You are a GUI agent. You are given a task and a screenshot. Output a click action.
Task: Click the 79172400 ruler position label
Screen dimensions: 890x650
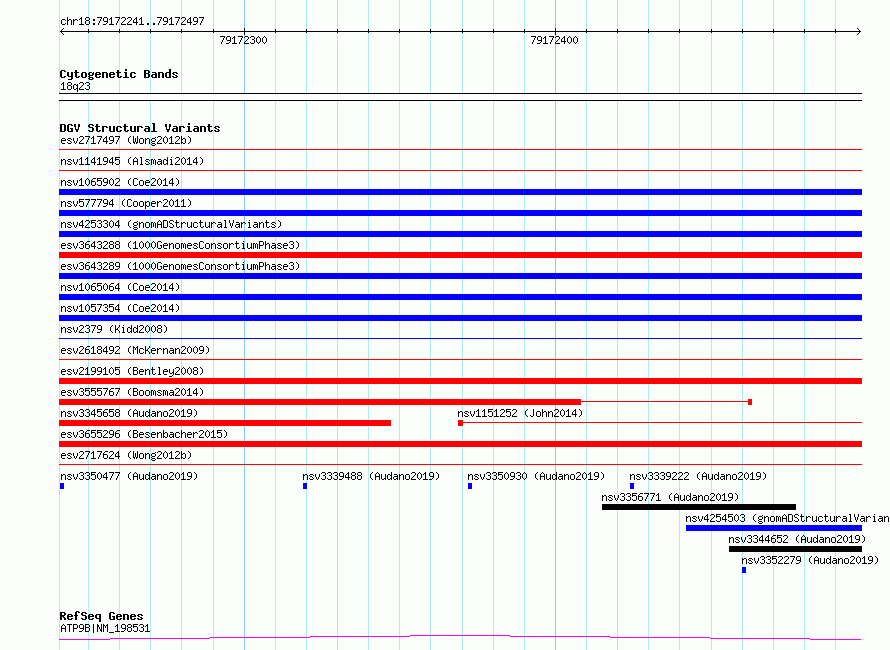click(x=554, y=40)
